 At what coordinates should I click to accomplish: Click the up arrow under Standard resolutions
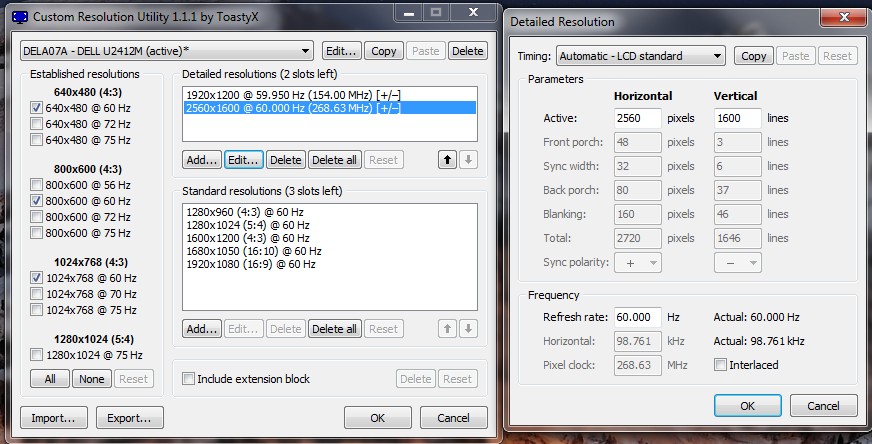click(447, 329)
